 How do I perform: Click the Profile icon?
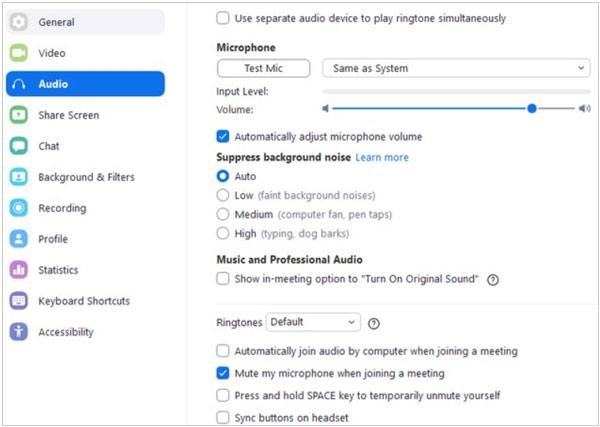point(18,239)
